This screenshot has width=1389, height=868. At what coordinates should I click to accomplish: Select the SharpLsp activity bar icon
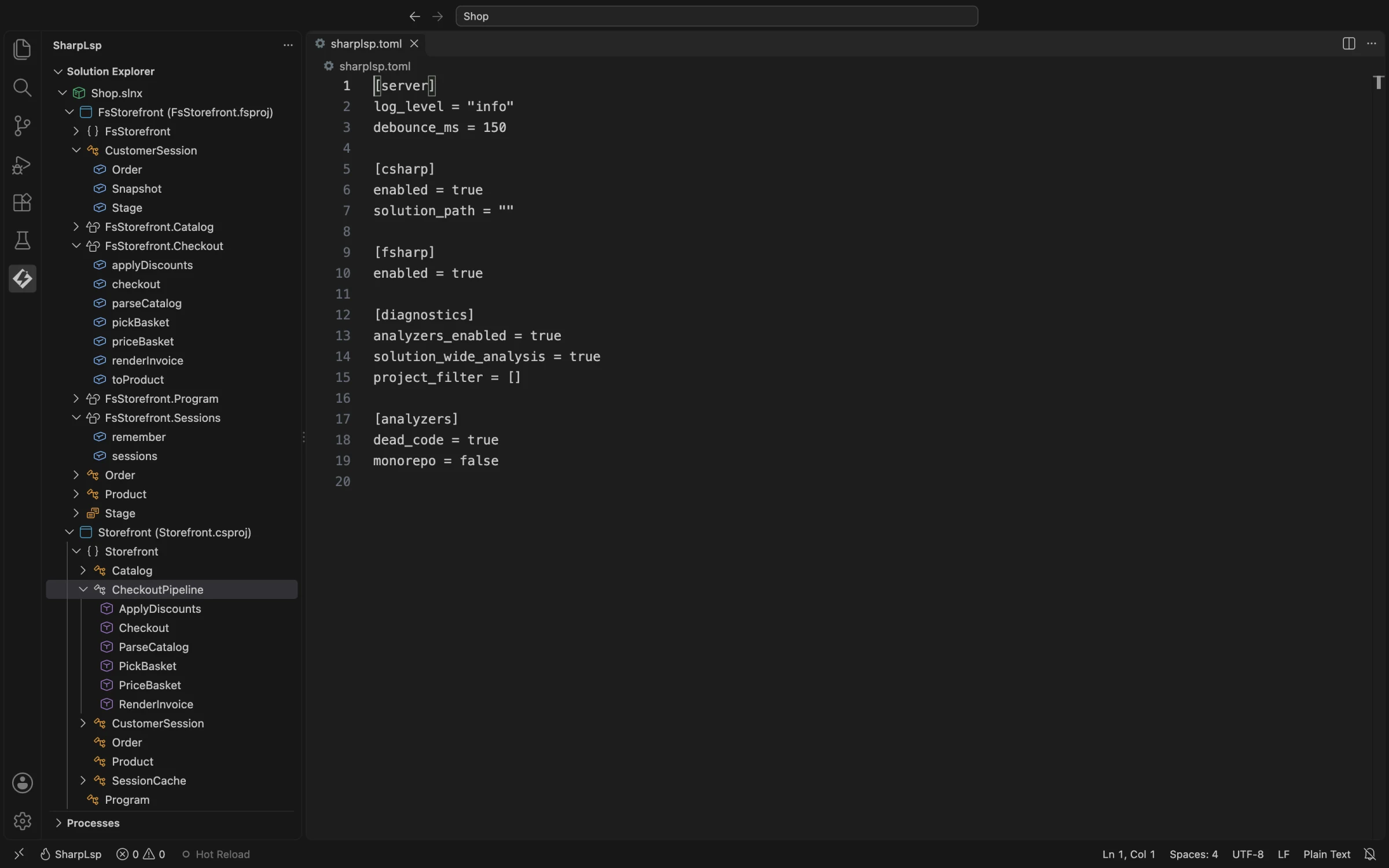22,279
